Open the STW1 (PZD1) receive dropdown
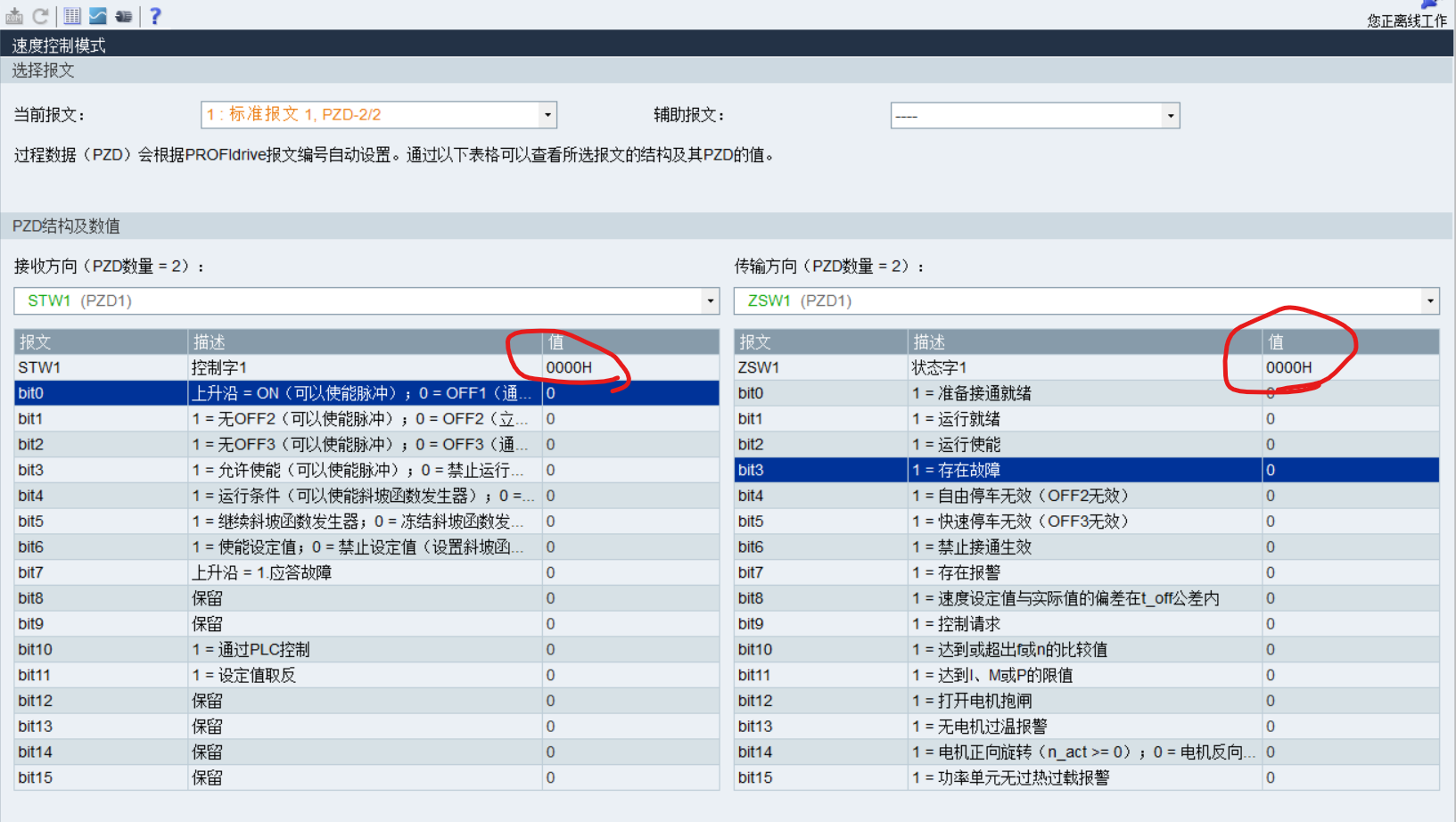 710,301
